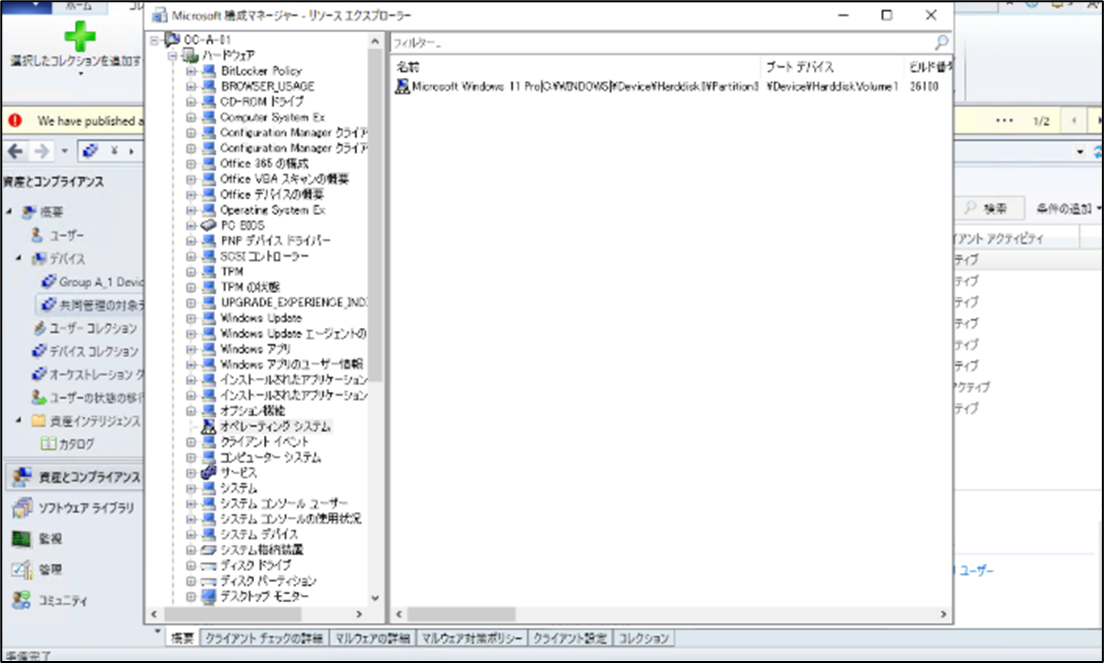This screenshot has height=663, width=1104.
Task: Open the コレクション tab
Action: [x=644, y=638]
